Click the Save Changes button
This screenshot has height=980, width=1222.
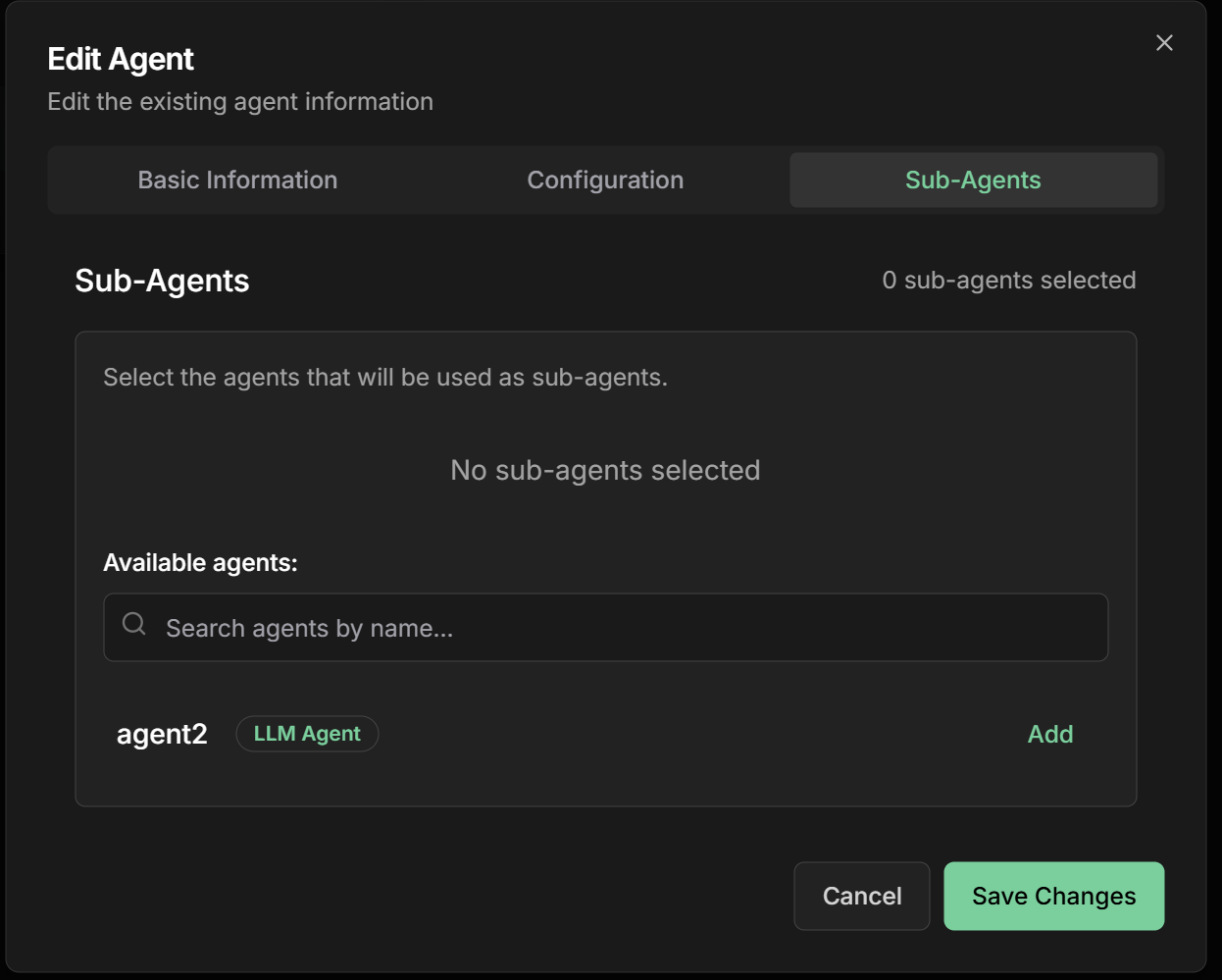(x=1053, y=895)
